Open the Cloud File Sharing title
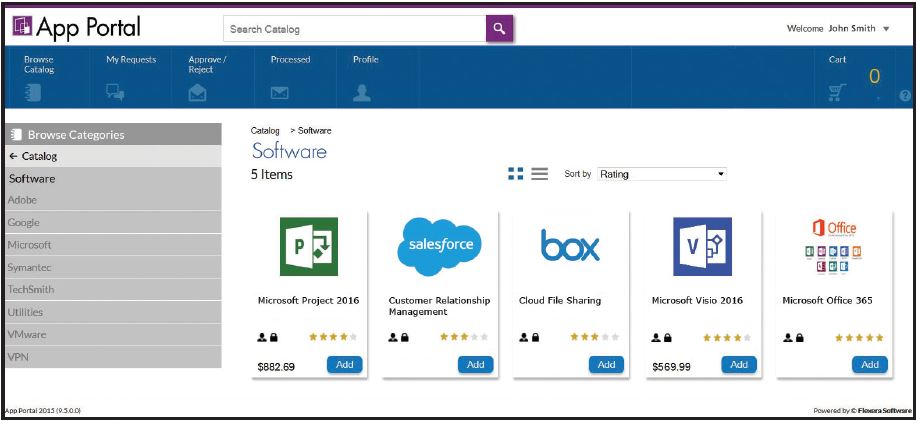The image size is (917, 421). click(560, 301)
